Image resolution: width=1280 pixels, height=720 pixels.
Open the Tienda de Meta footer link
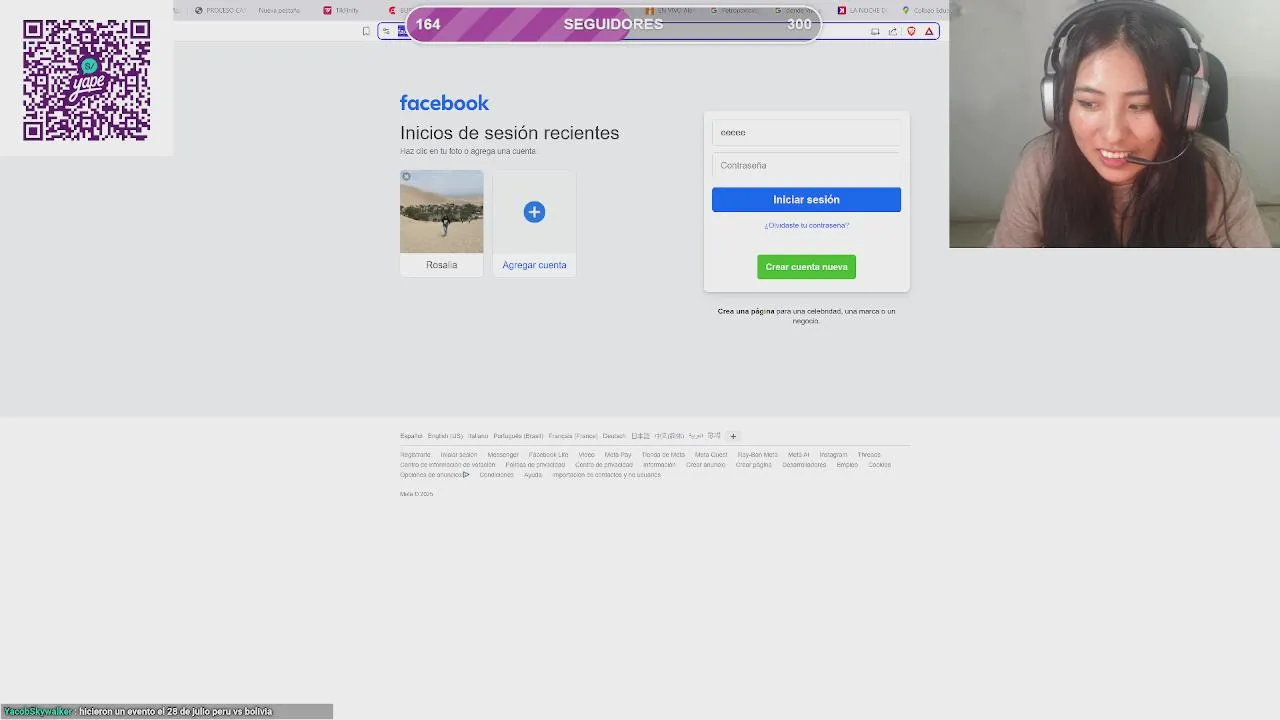[663, 455]
